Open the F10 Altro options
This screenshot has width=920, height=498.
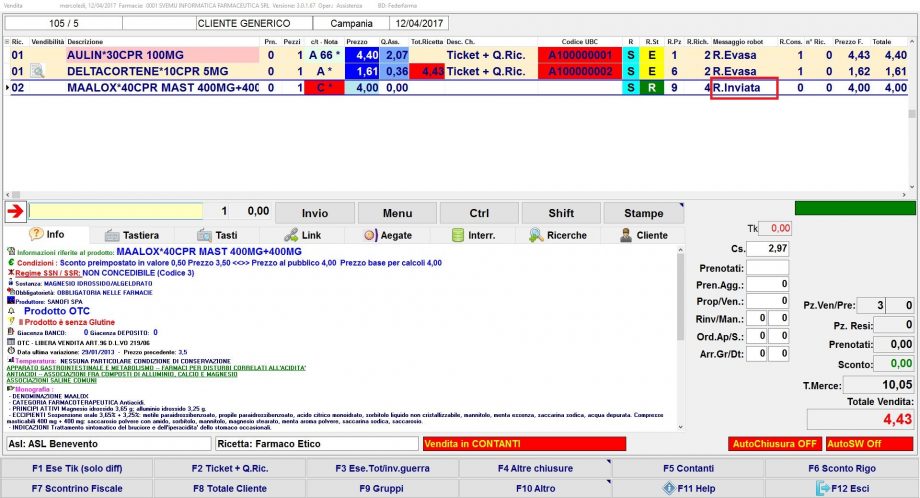536,489
